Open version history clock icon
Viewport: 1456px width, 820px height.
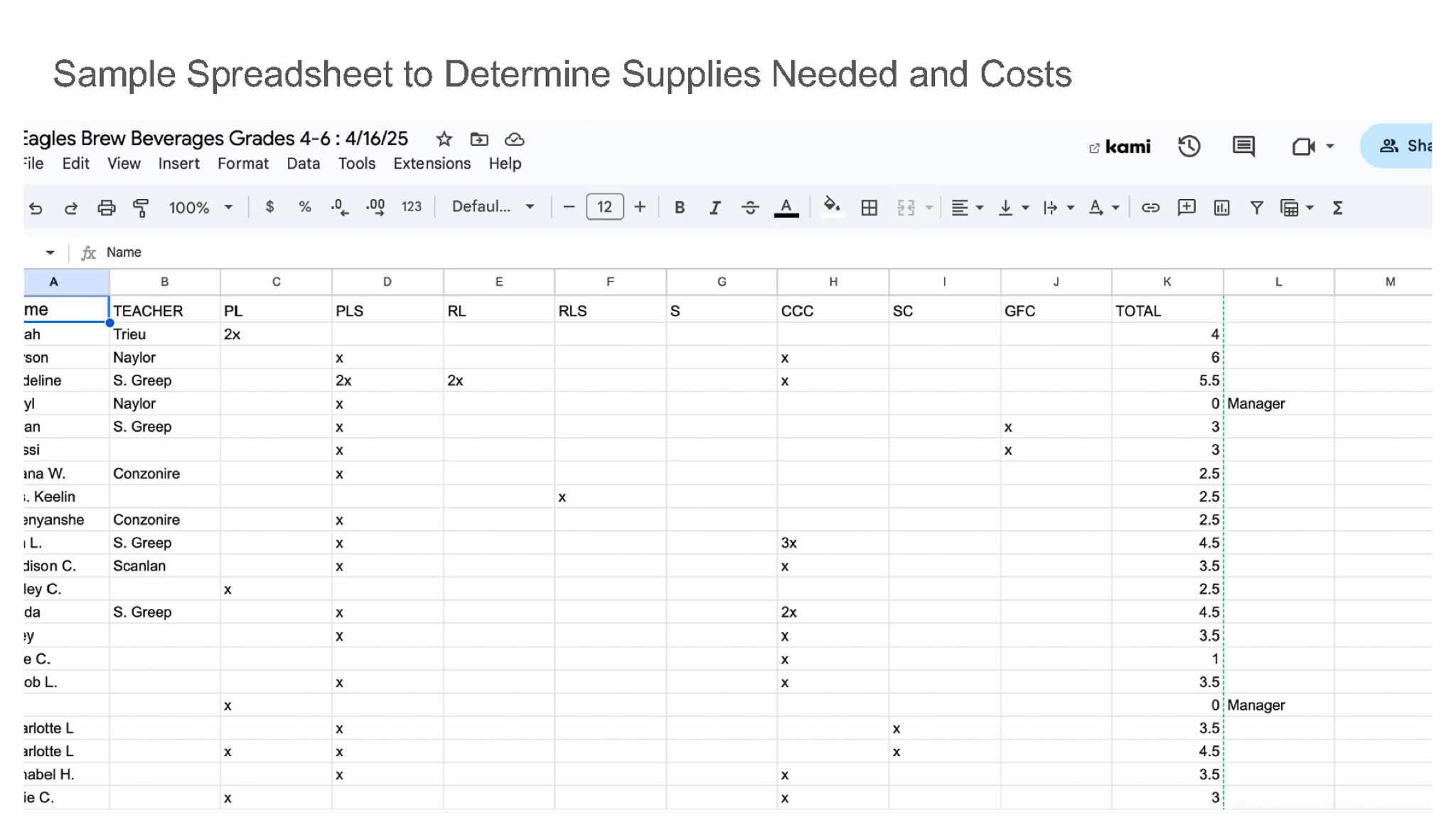coord(1189,147)
